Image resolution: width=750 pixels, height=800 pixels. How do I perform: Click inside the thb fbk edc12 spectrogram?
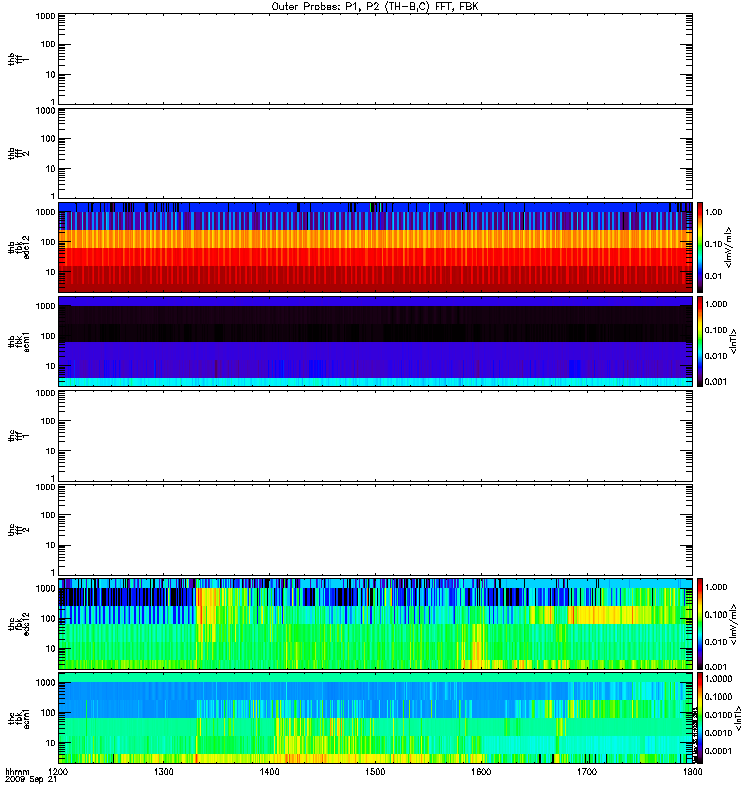tap(375, 247)
